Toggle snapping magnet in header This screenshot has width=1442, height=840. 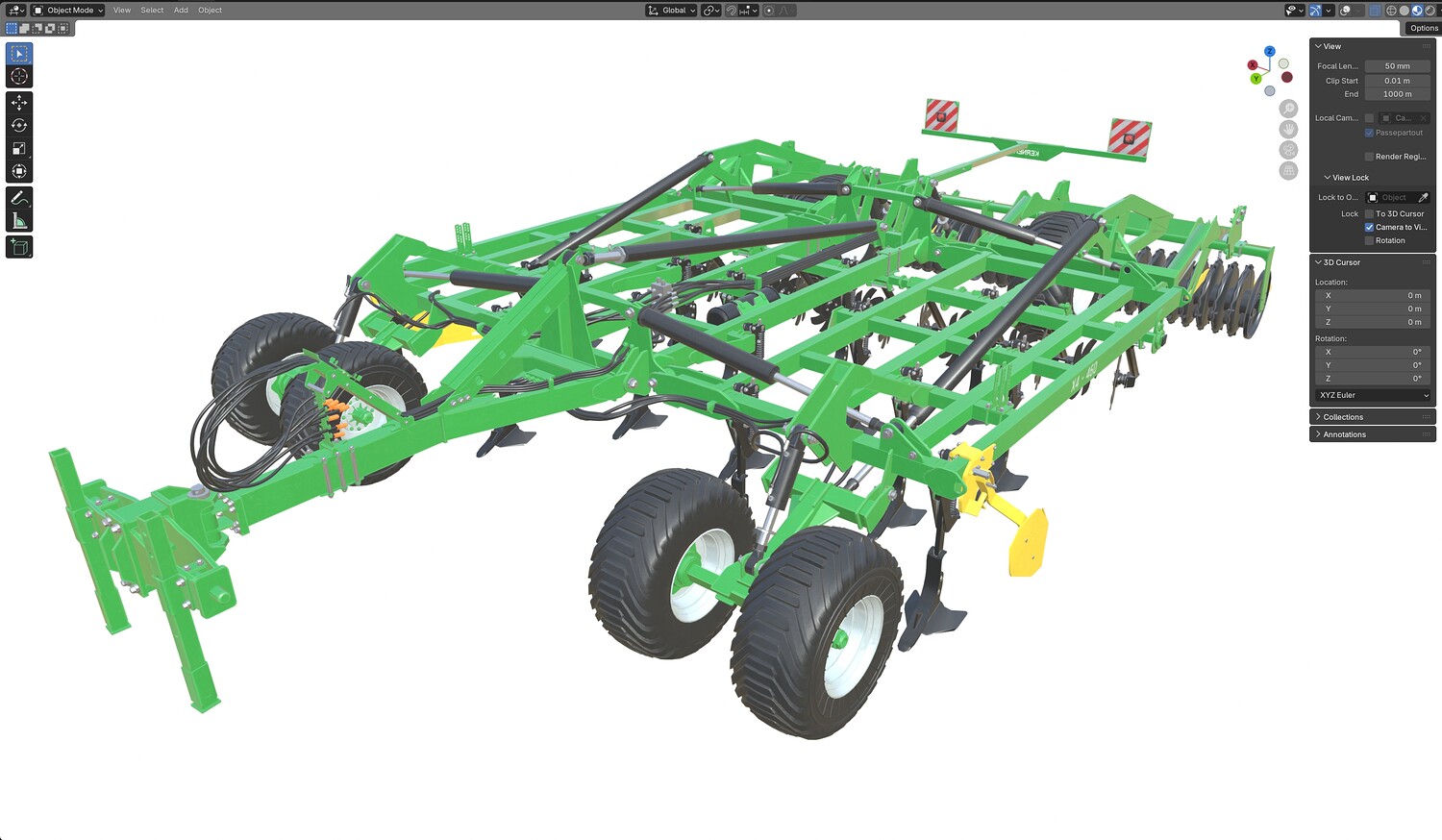pos(732,11)
